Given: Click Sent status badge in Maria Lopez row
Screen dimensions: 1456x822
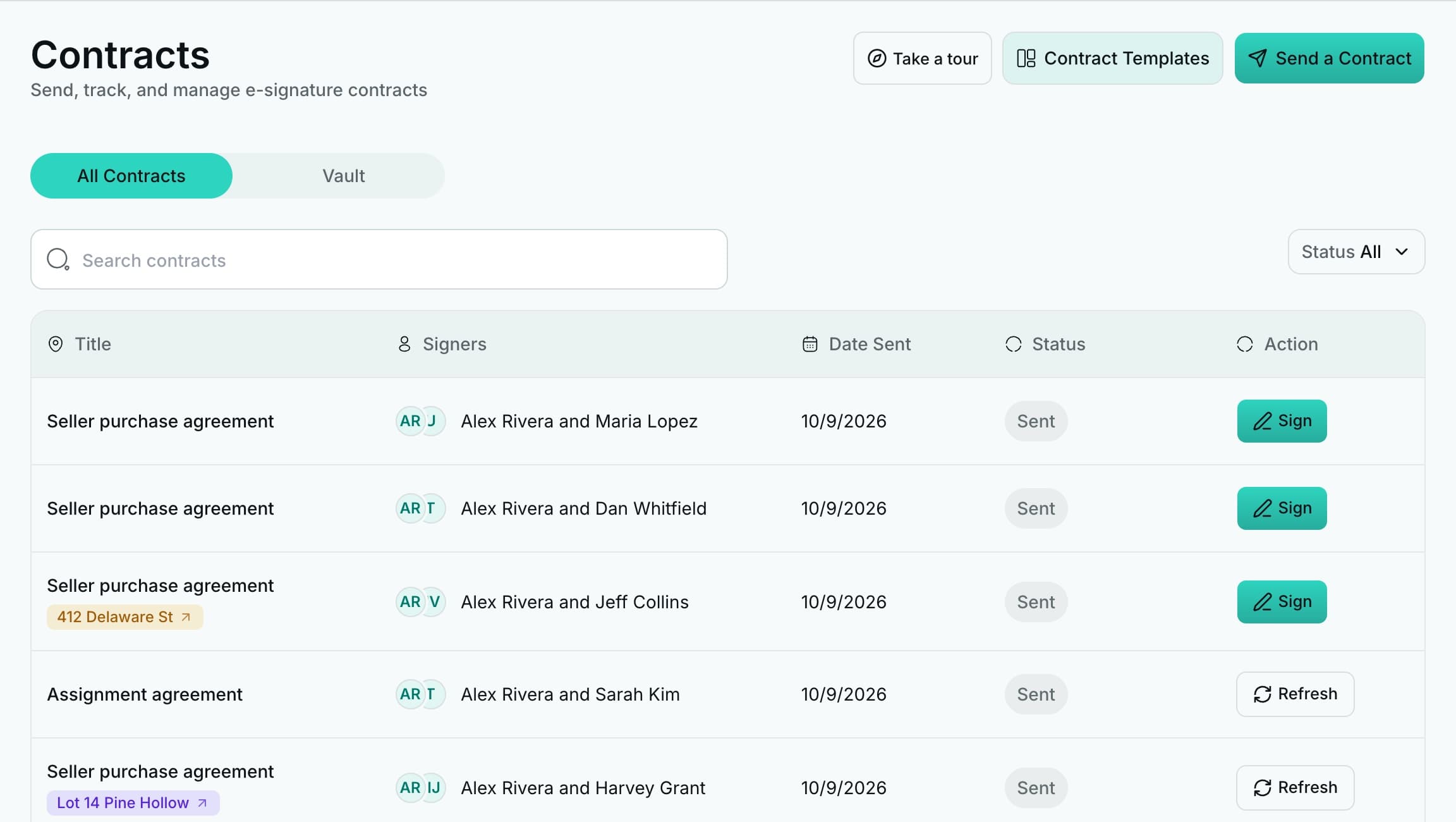Looking at the screenshot, I should [1036, 421].
